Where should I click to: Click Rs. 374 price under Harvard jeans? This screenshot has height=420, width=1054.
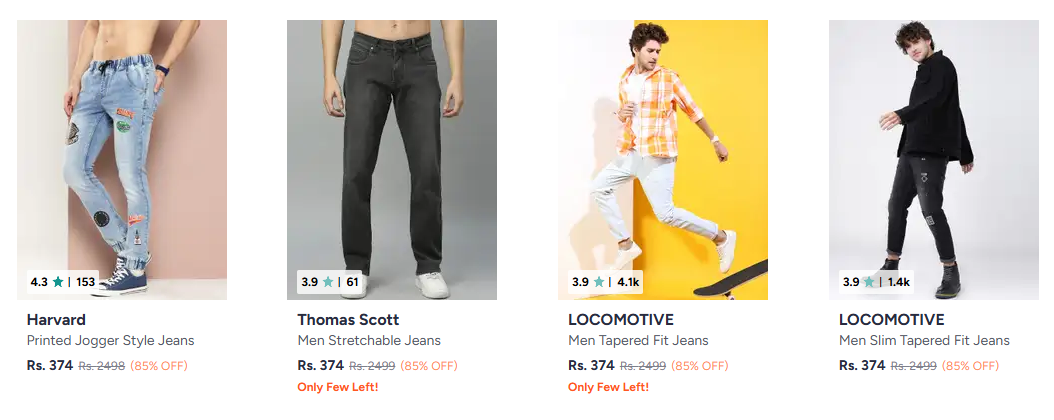50,365
